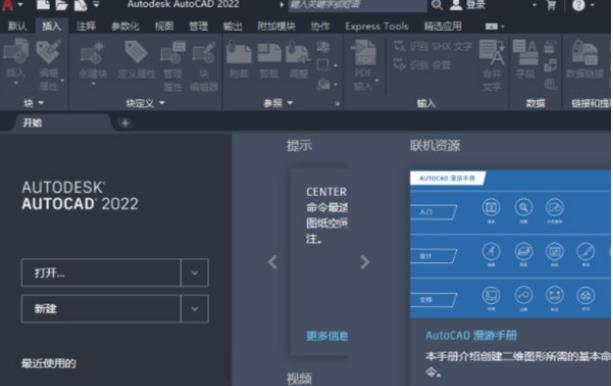Image resolution: width=613 pixels, height=386 pixels.
Task: Show the next tip with the right arrow
Action: 364,262
